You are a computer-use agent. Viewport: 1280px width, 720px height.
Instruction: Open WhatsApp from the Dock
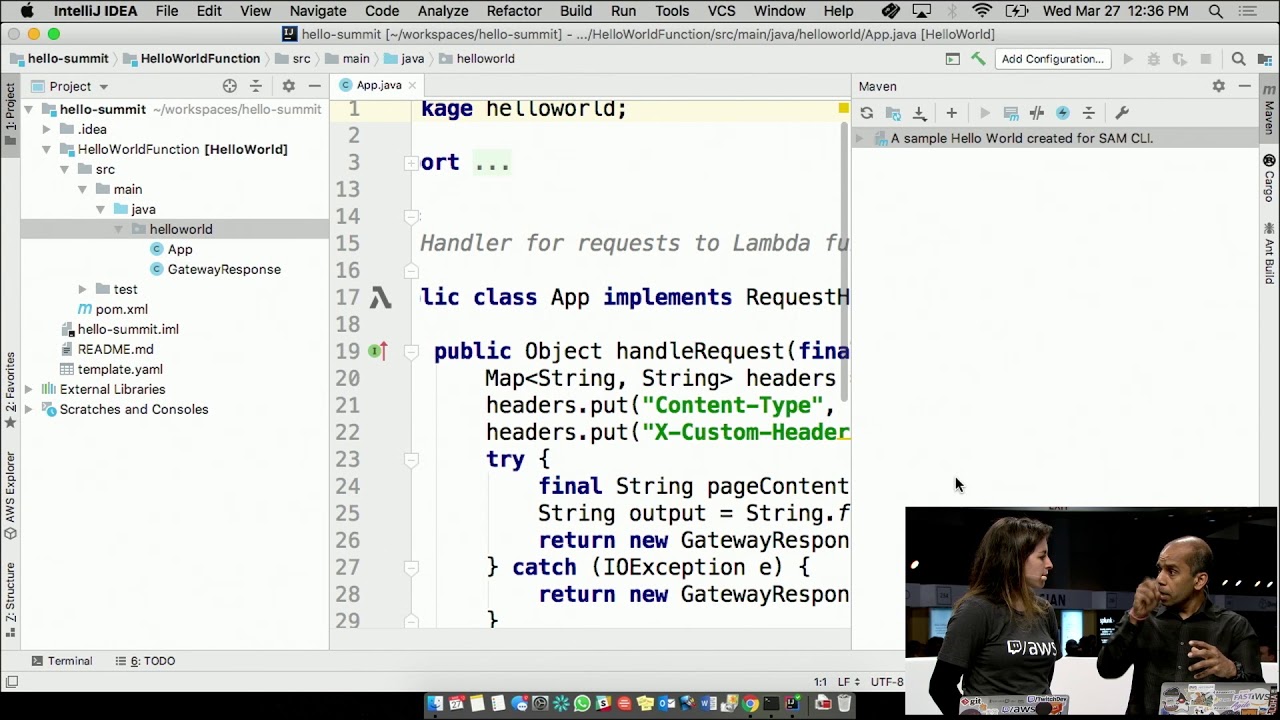[582, 704]
